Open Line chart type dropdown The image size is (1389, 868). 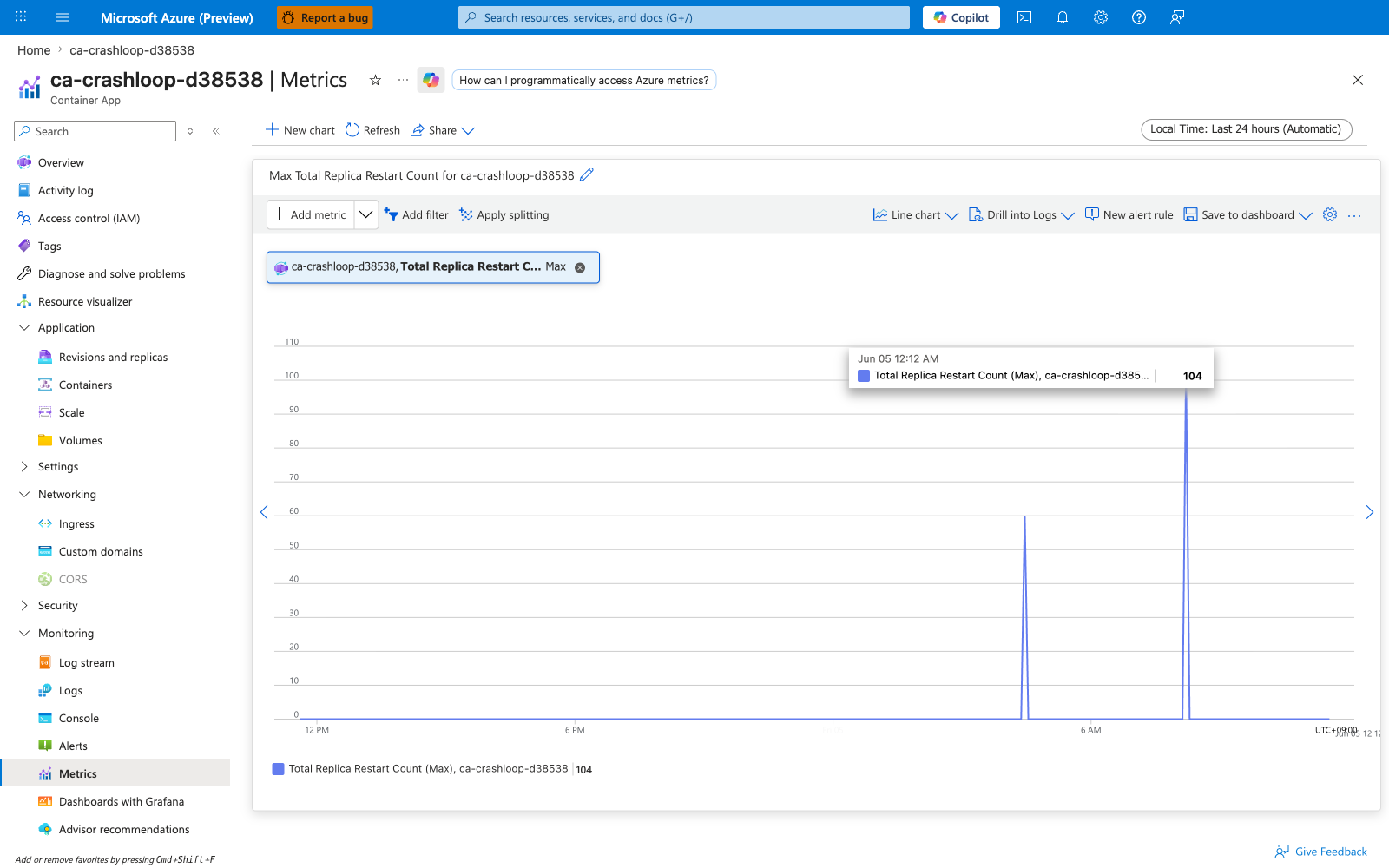[x=916, y=214]
